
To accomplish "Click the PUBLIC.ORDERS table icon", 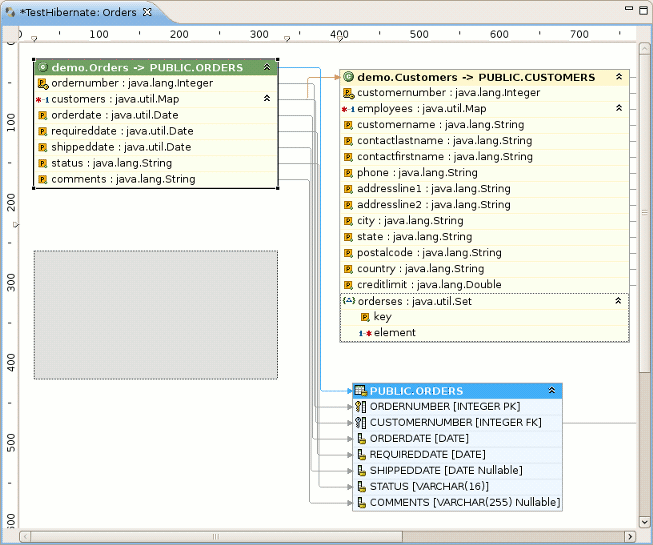I will point(360,391).
